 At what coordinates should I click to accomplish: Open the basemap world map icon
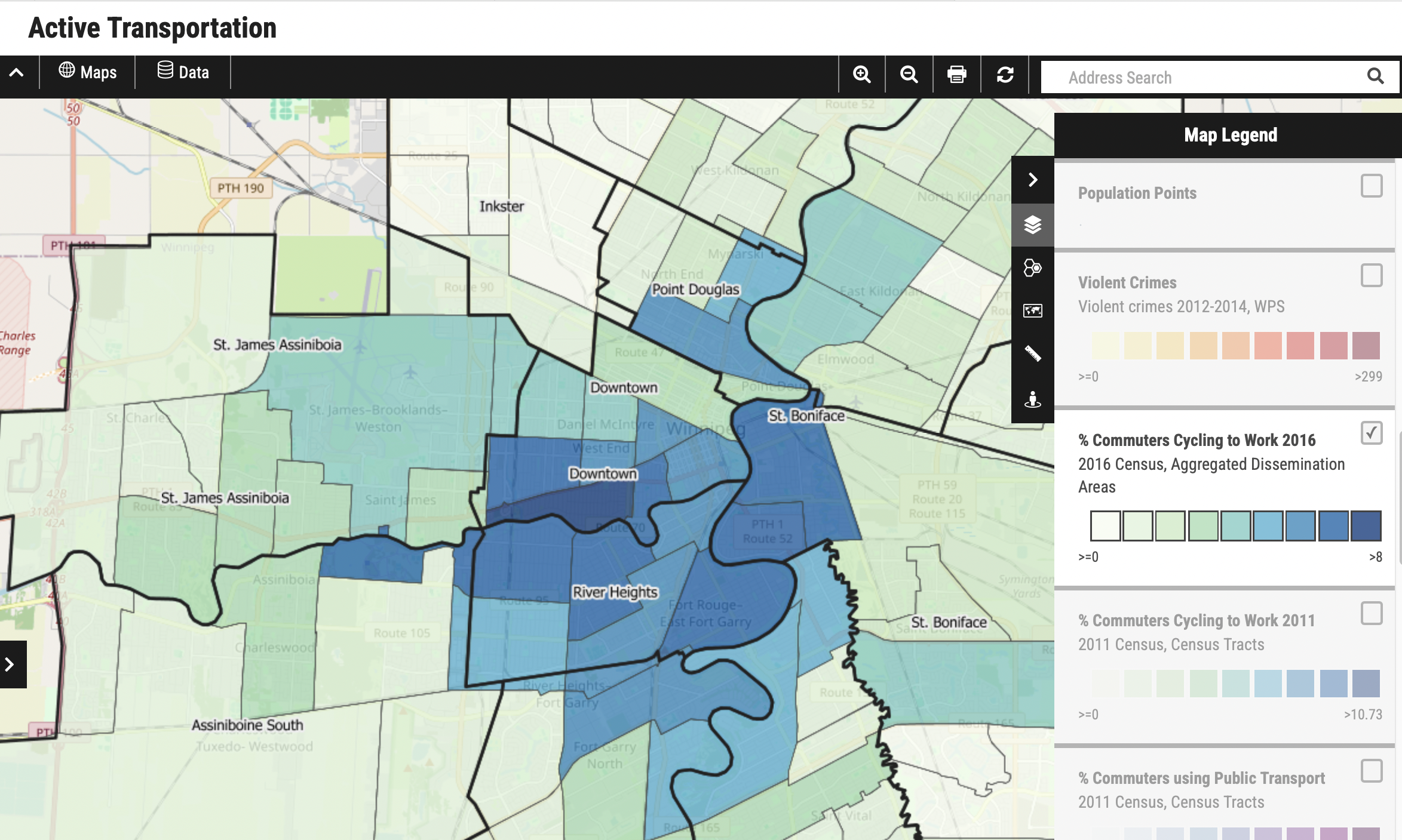1032,310
